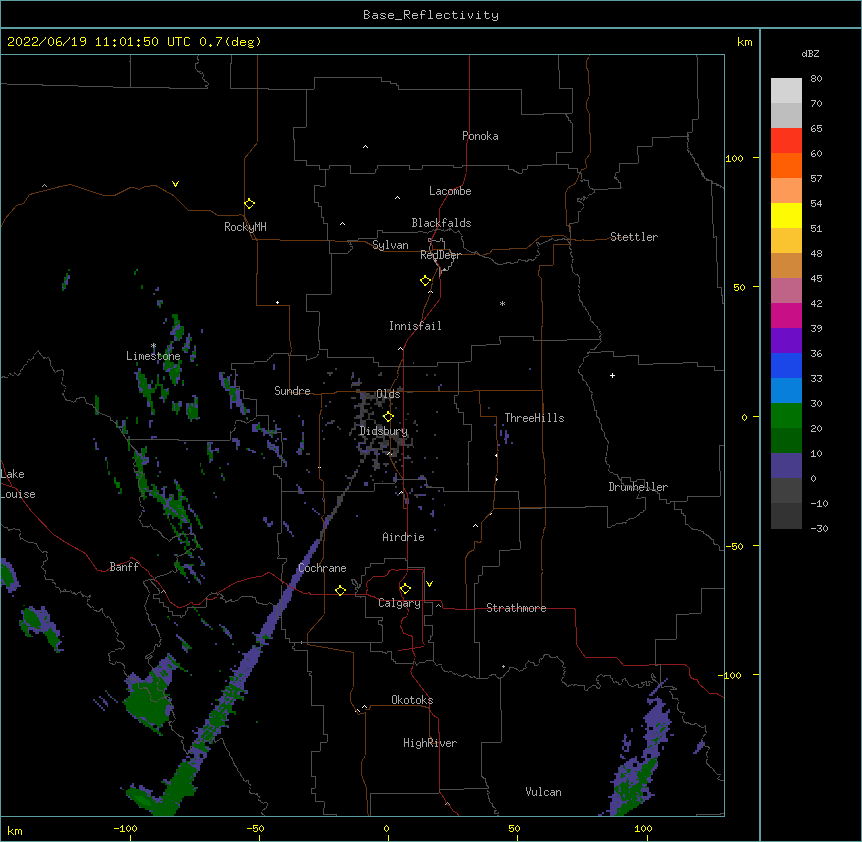Click the yellow station marker near RockyMH

click(x=249, y=203)
